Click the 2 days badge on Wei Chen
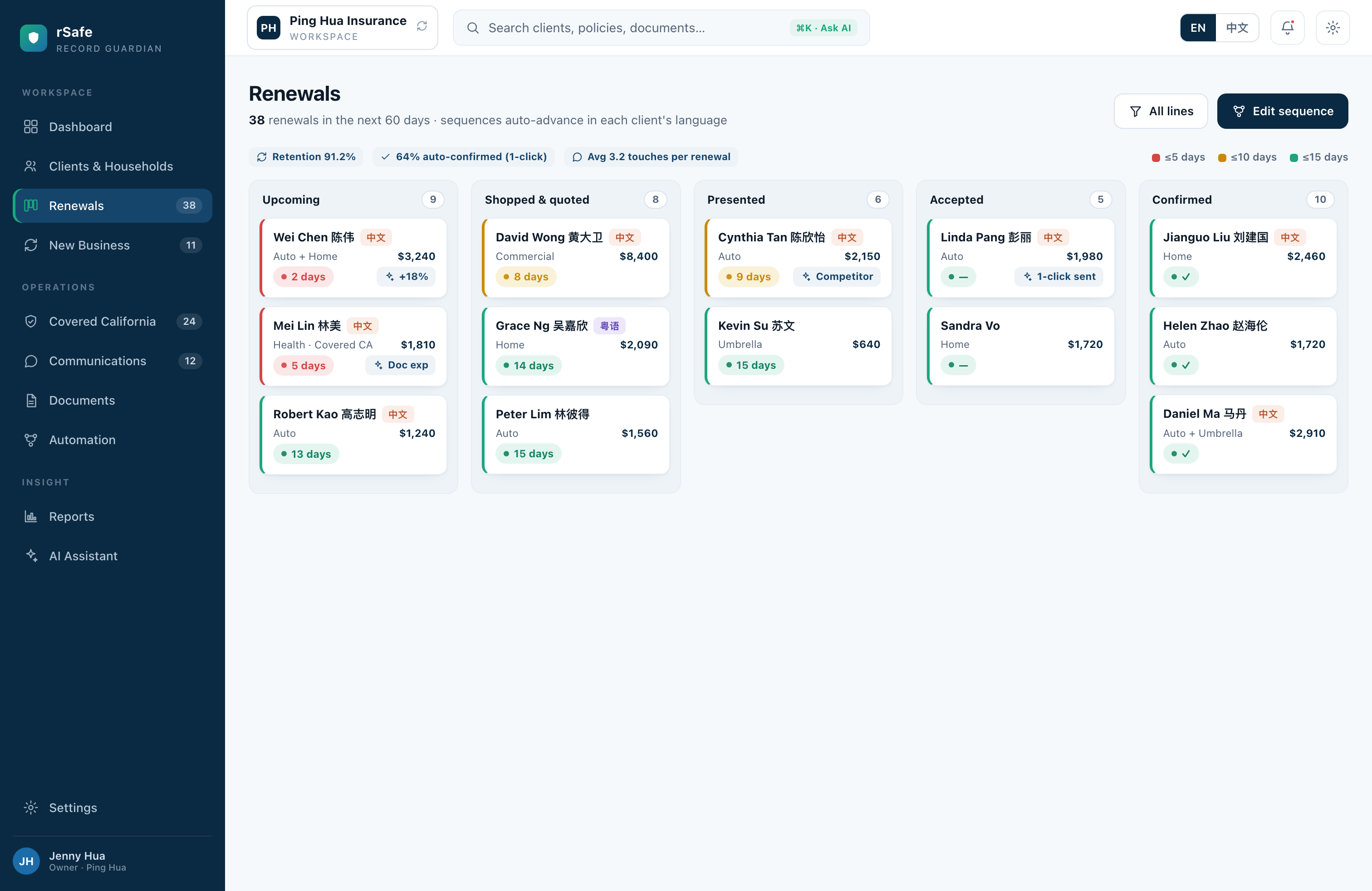The width and height of the screenshot is (1372, 891). pos(303,277)
